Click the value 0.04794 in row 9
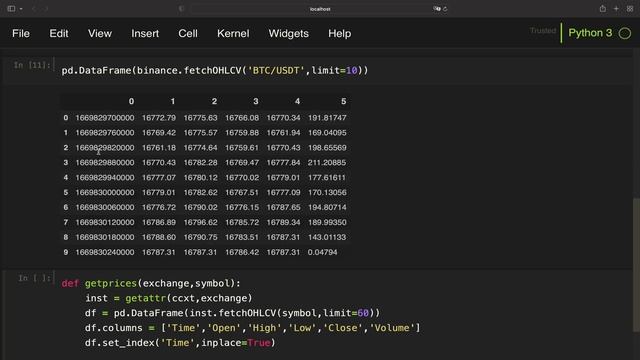This screenshot has height=360, width=640. [x=322, y=252]
